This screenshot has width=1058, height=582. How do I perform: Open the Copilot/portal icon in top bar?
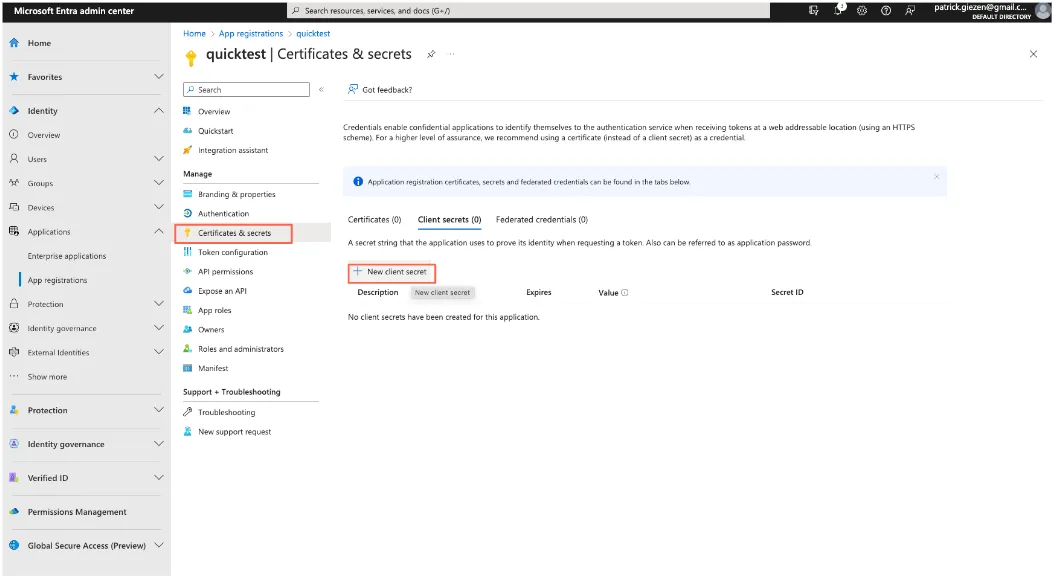[814, 10]
